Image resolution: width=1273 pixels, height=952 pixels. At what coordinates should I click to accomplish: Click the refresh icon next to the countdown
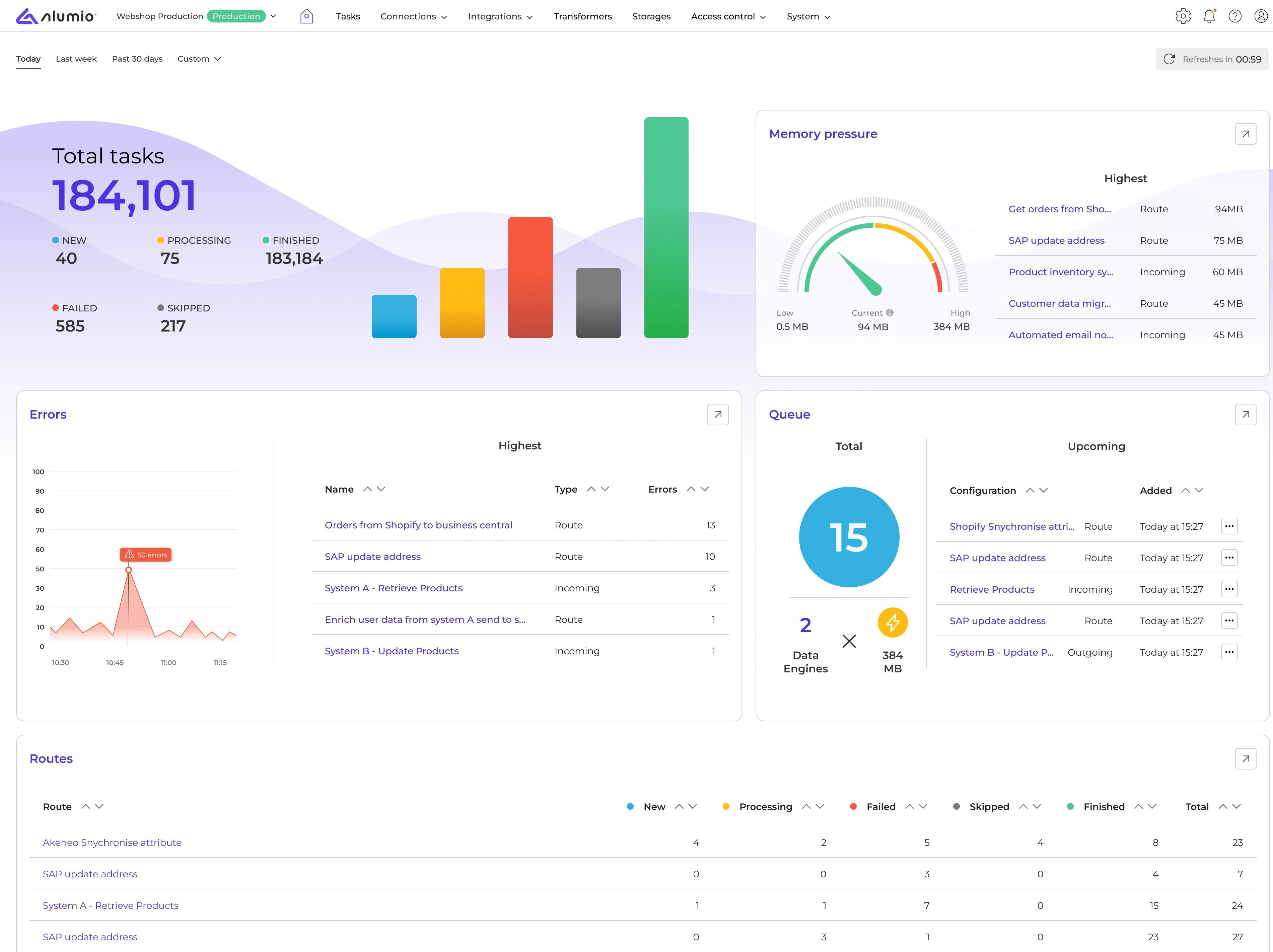tap(1170, 59)
